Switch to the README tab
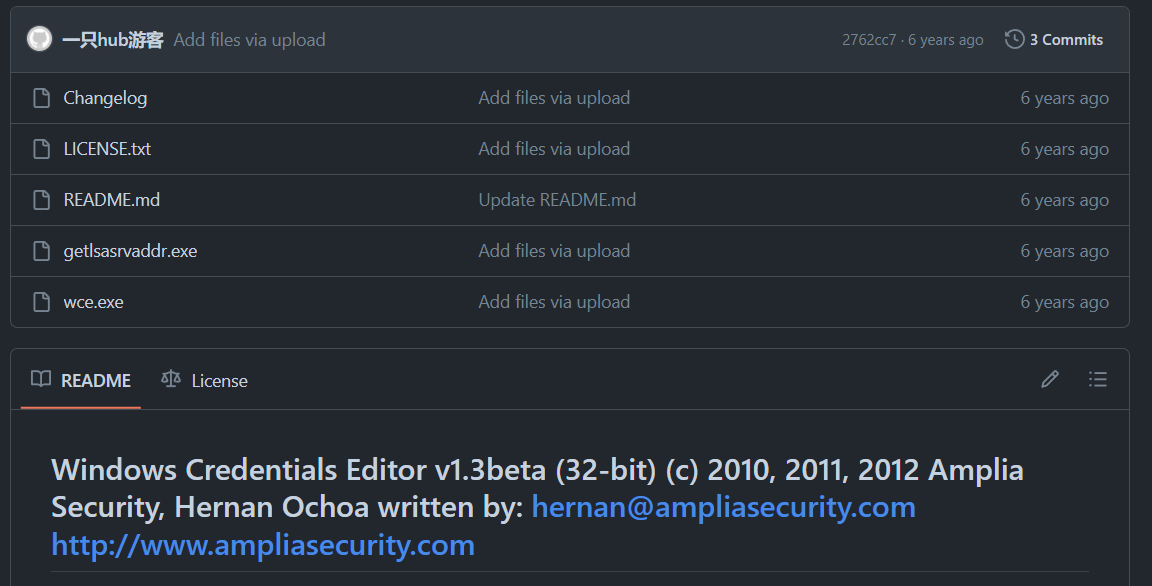1152x586 pixels. [81, 380]
